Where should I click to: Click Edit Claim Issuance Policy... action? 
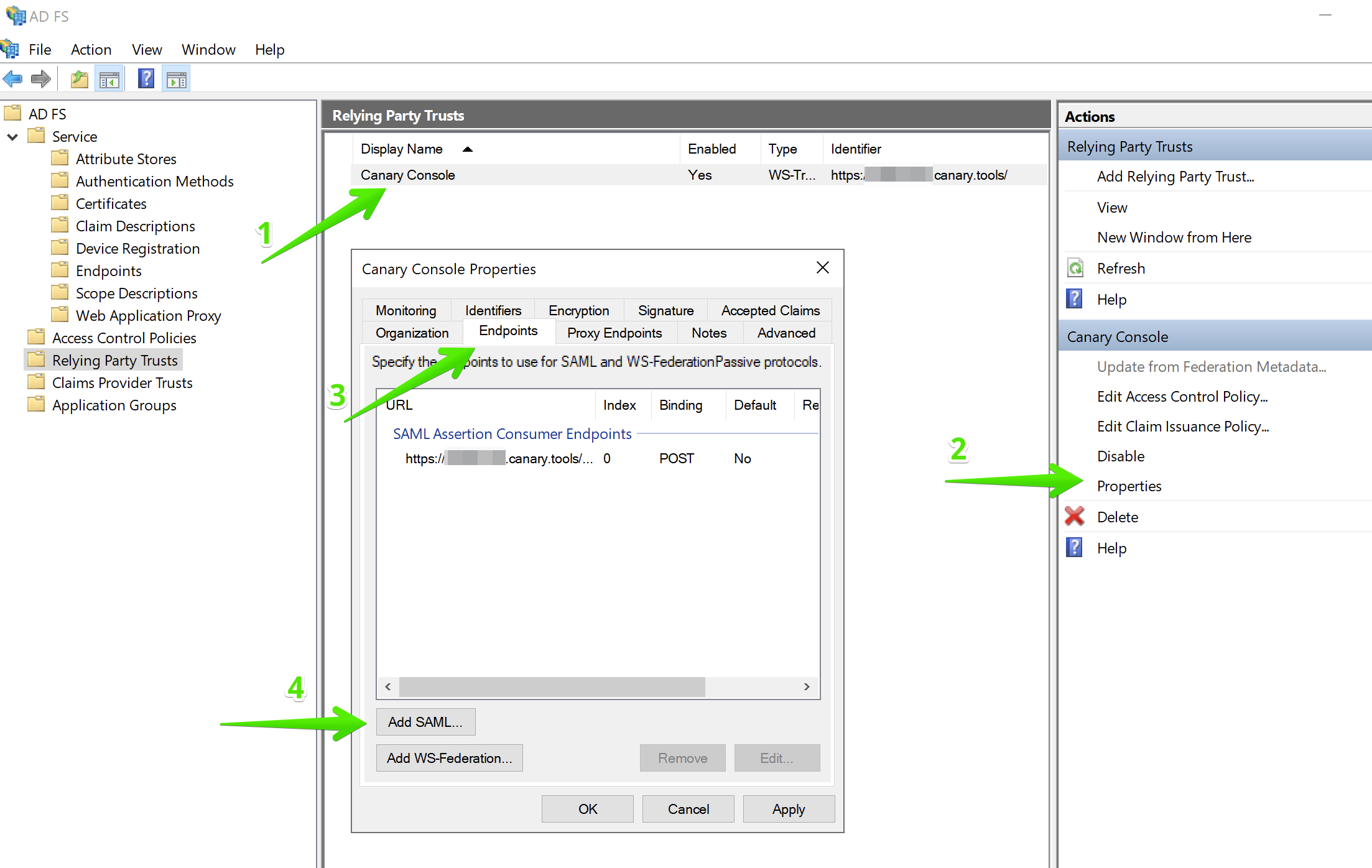(x=1182, y=426)
